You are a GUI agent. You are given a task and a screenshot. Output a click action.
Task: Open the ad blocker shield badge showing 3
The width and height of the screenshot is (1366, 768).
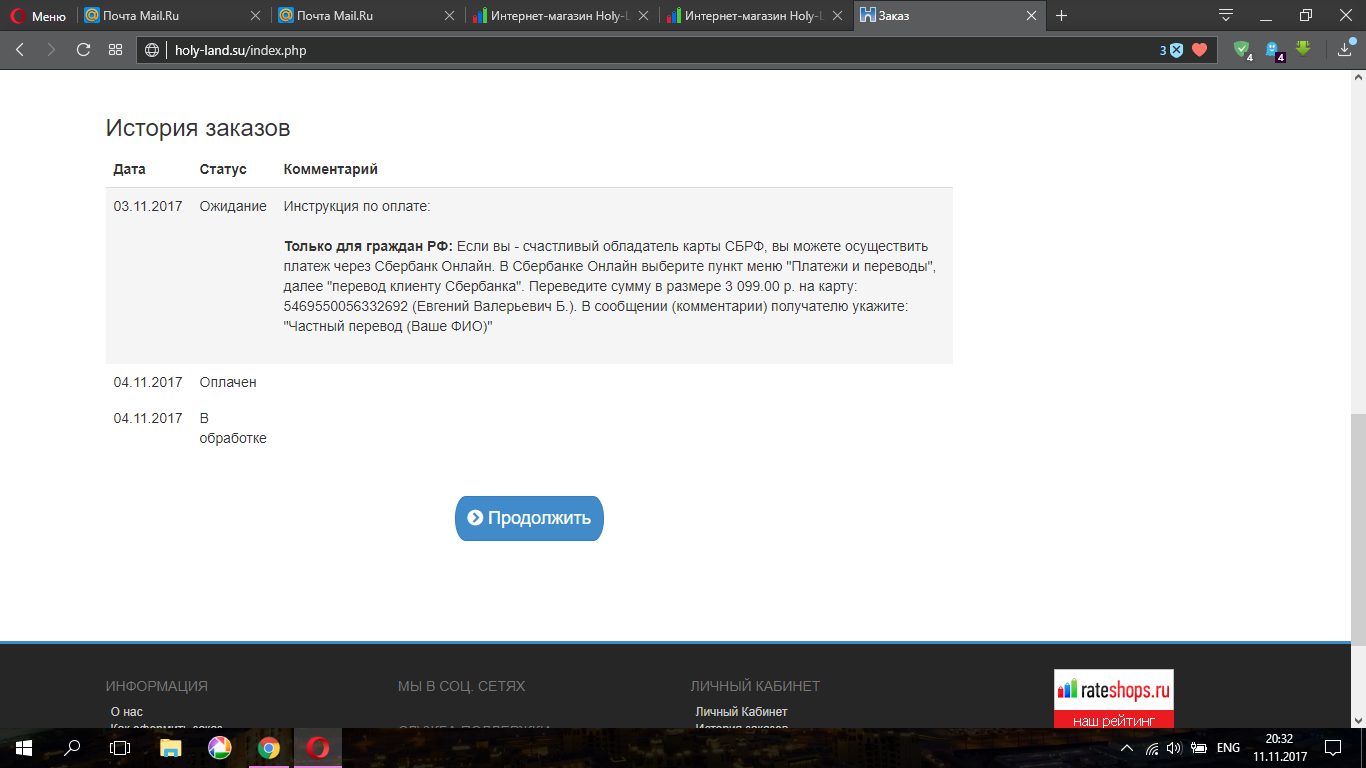(1172, 50)
